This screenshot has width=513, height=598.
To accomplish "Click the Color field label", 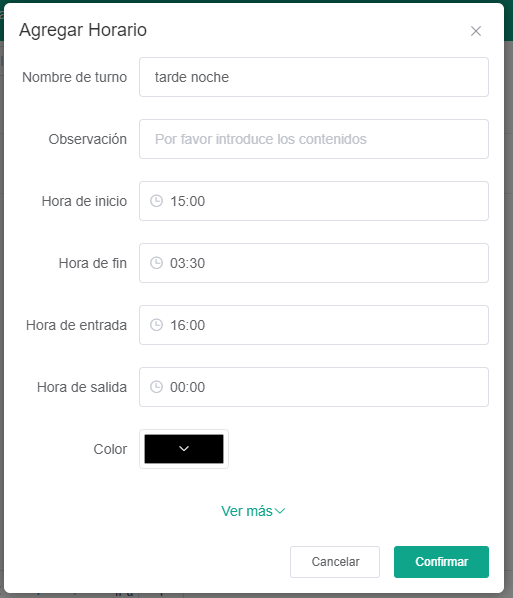I will (x=110, y=449).
